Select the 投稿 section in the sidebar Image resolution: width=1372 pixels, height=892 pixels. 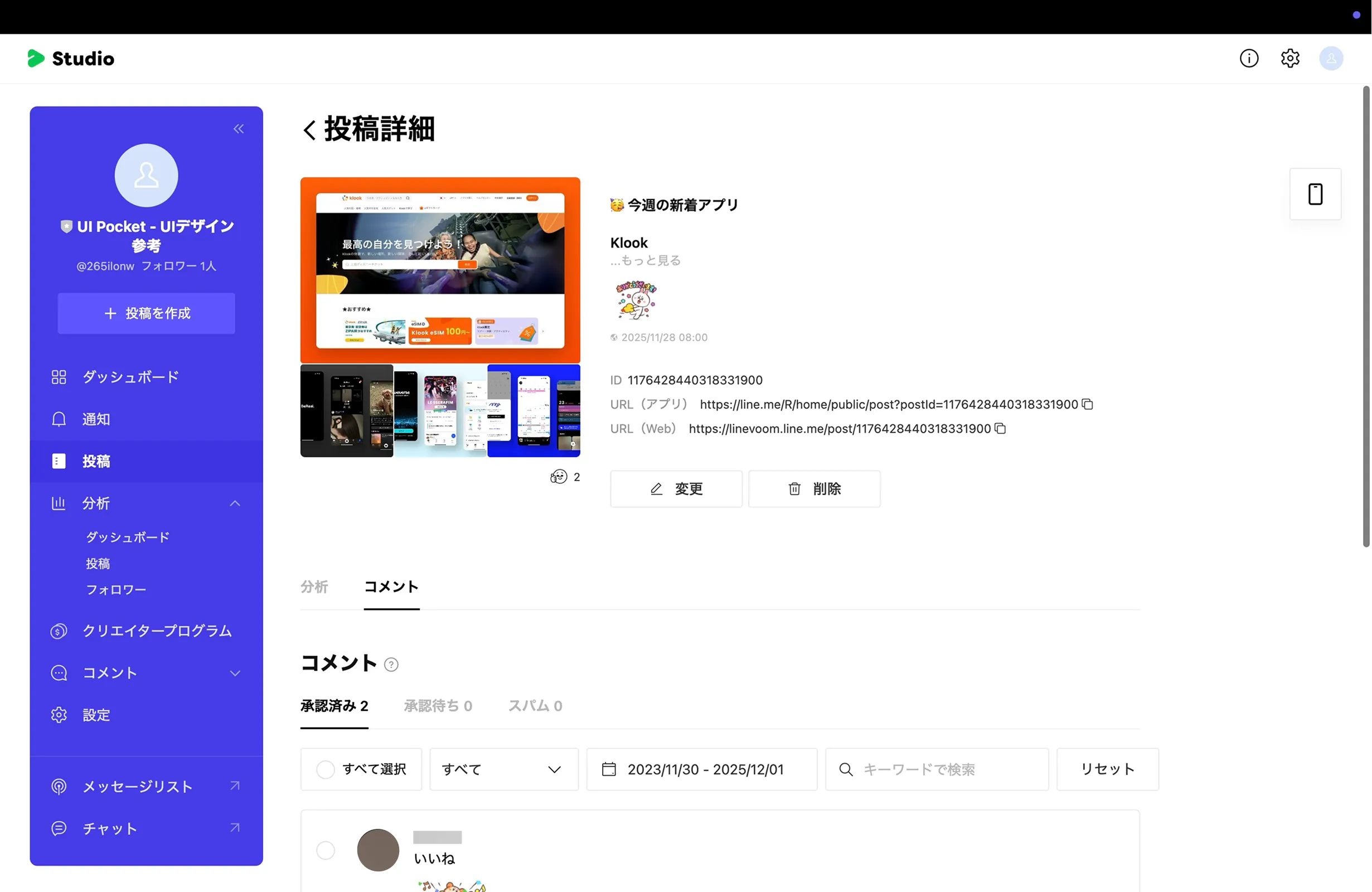point(96,460)
